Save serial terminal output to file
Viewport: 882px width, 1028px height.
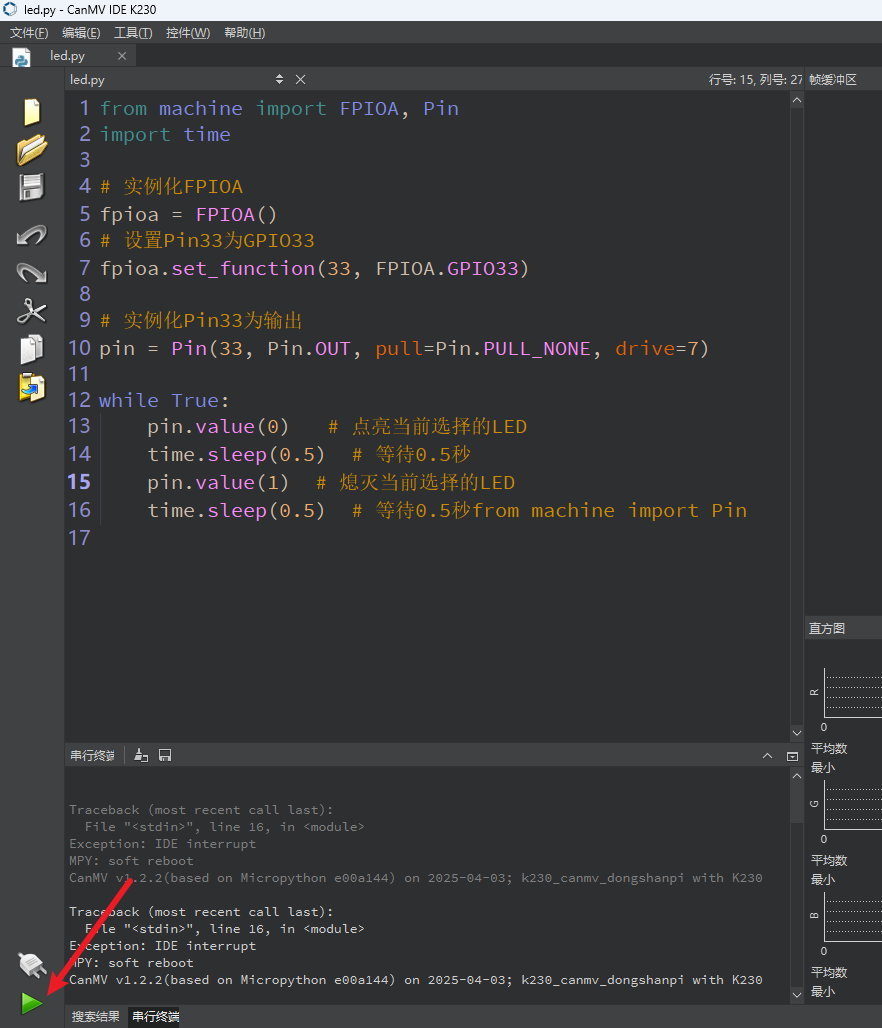click(x=165, y=755)
